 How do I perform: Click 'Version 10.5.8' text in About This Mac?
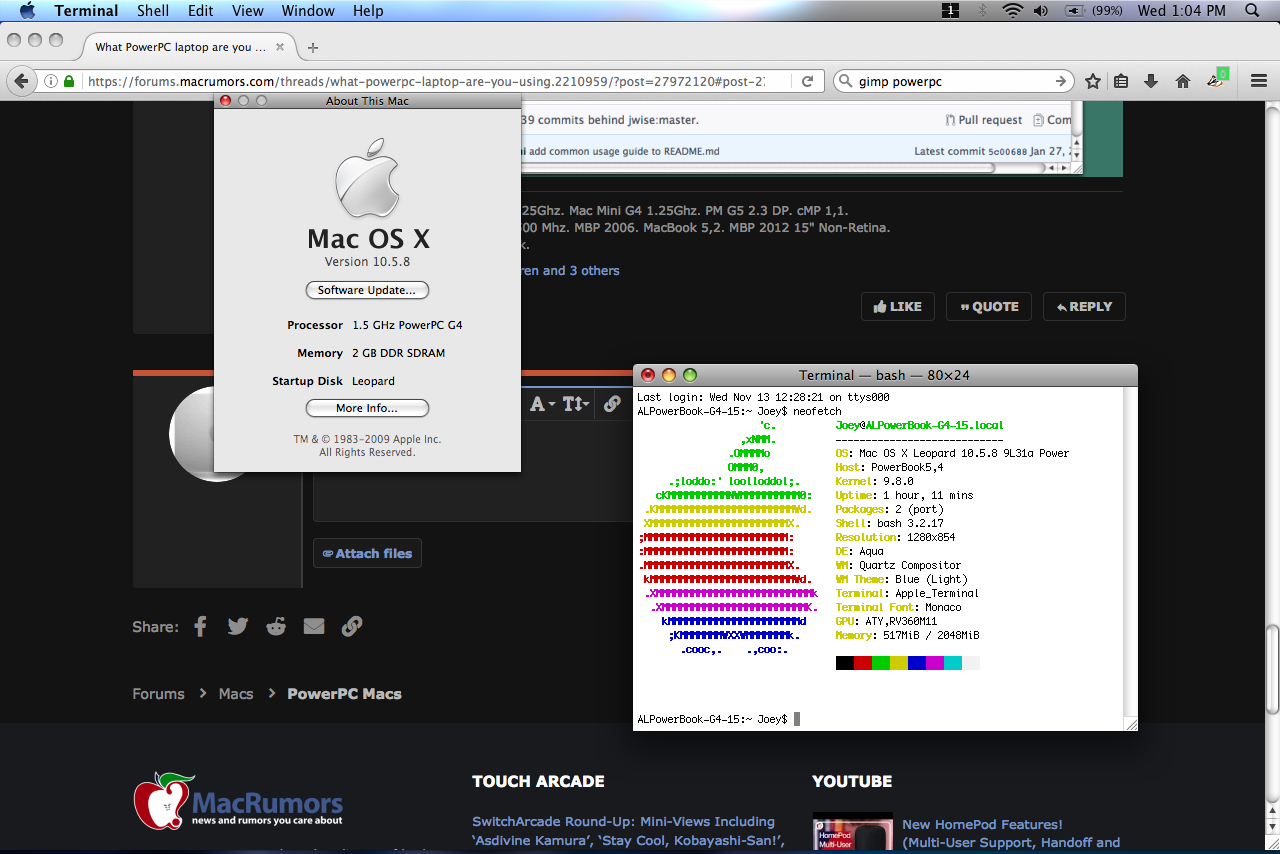[x=367, y=262]
